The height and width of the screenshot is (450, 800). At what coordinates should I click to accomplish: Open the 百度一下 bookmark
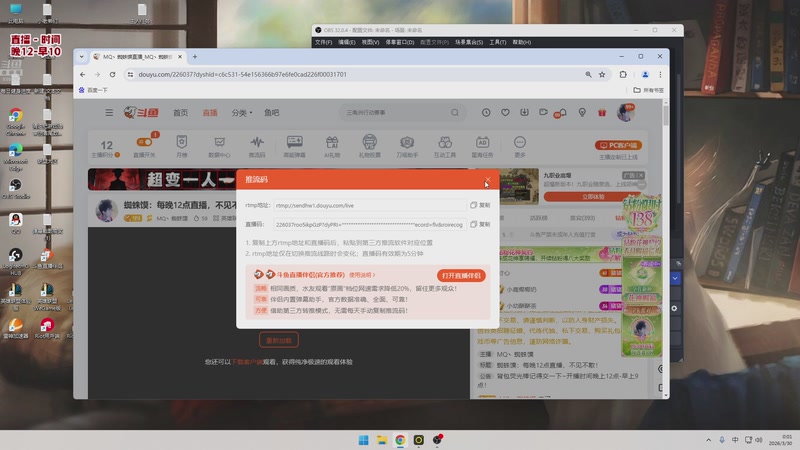(93, 90)
